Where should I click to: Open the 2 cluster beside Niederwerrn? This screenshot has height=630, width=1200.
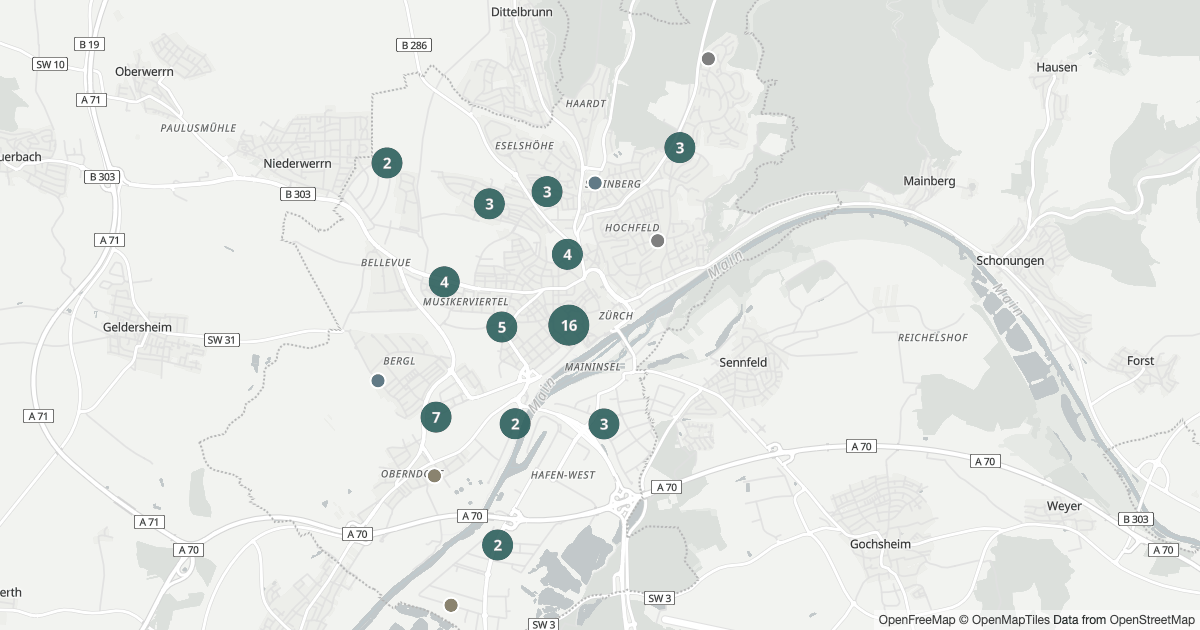[x=387, y=162]
